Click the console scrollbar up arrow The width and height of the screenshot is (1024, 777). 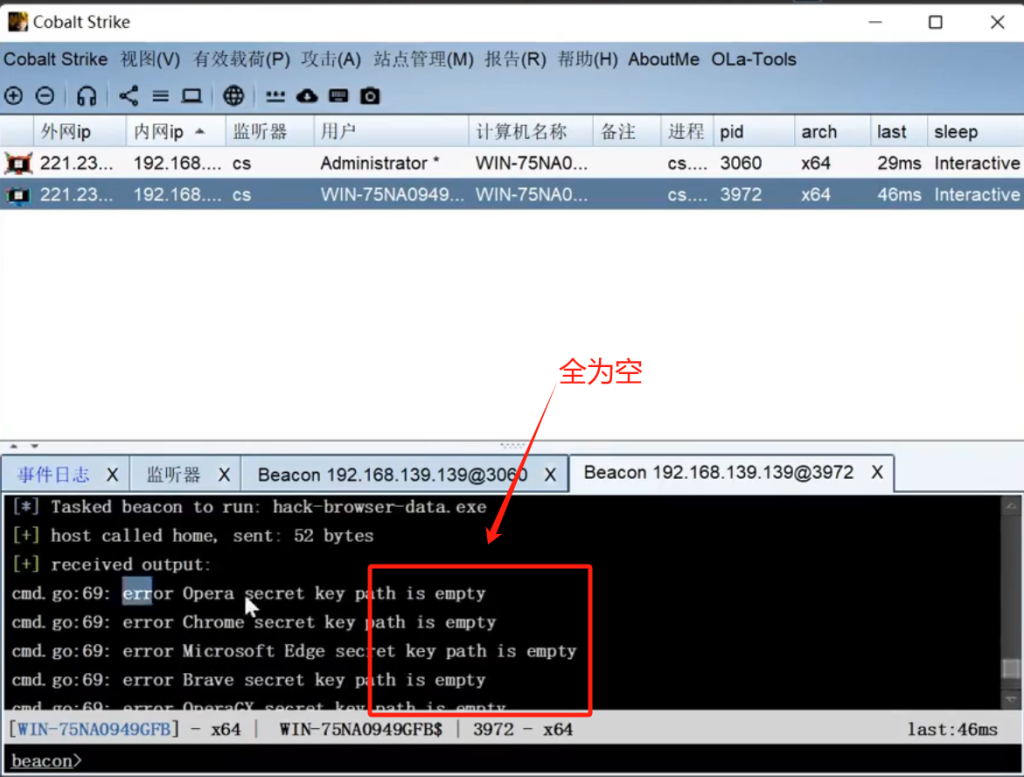click(1011, 506)
